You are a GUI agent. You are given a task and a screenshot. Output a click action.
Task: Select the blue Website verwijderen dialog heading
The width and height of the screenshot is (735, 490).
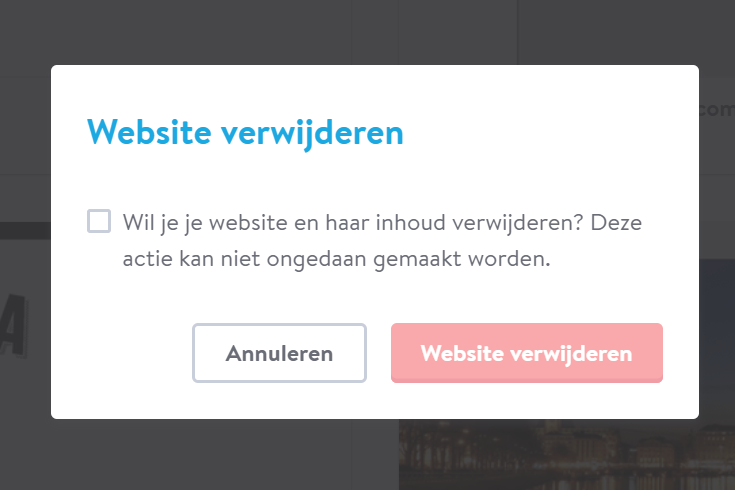(x=245, y=133)
